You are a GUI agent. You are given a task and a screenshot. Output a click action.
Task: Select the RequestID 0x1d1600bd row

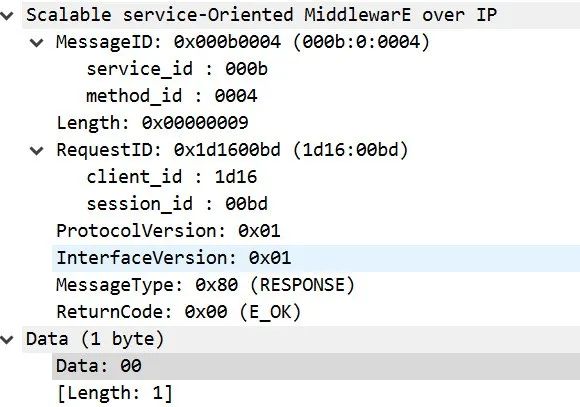tap(232, 150)
